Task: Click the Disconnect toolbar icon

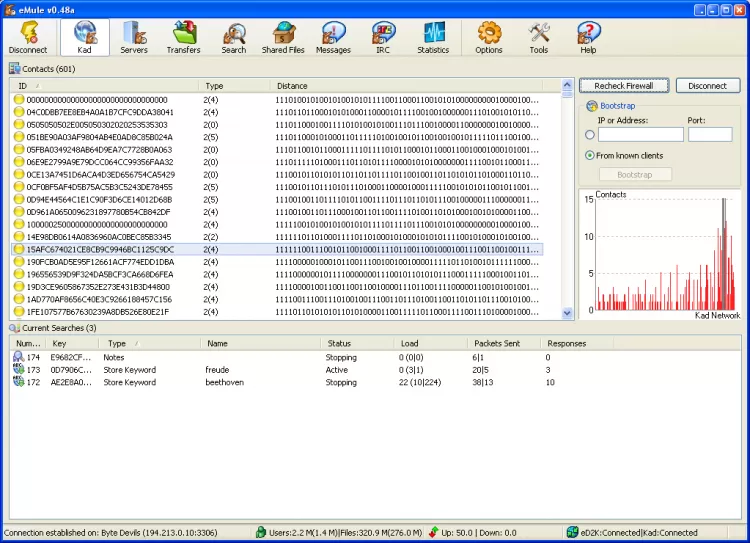Action: point(28,37)
